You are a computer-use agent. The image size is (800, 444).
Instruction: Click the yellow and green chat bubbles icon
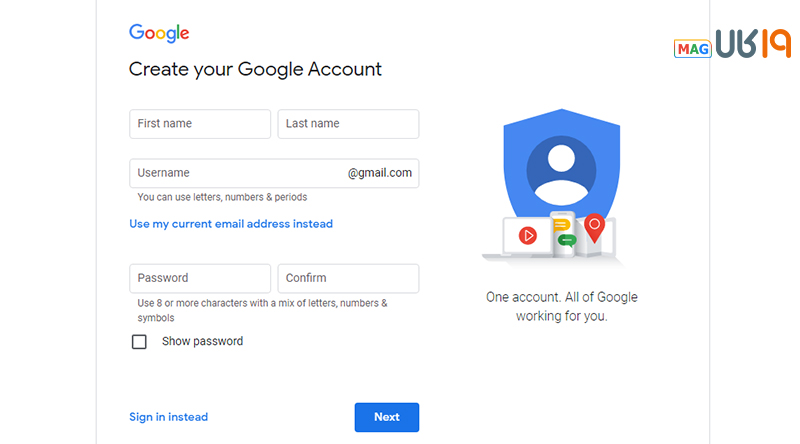click(563, 232)
